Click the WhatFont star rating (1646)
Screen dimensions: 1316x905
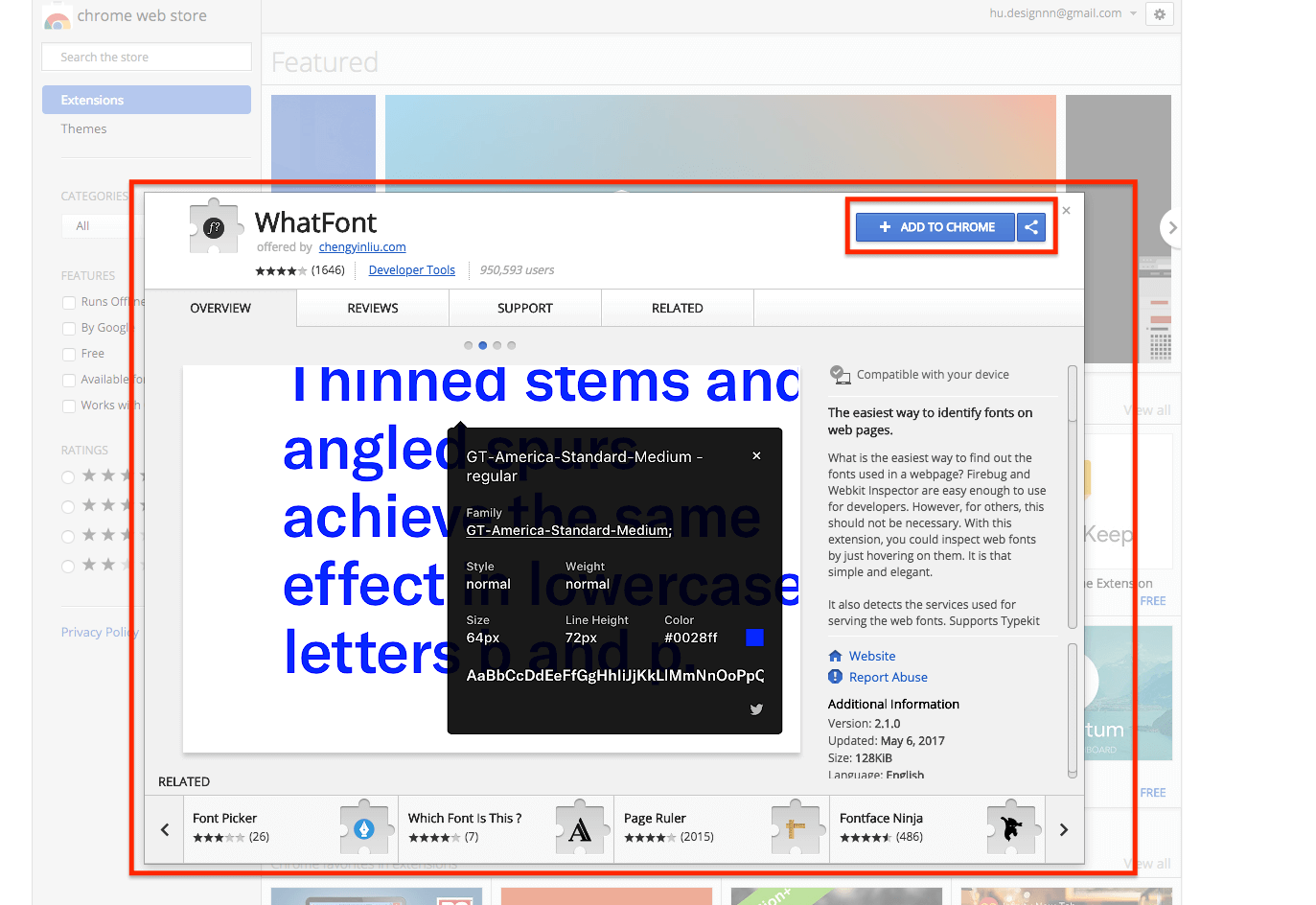coord(299,270)
